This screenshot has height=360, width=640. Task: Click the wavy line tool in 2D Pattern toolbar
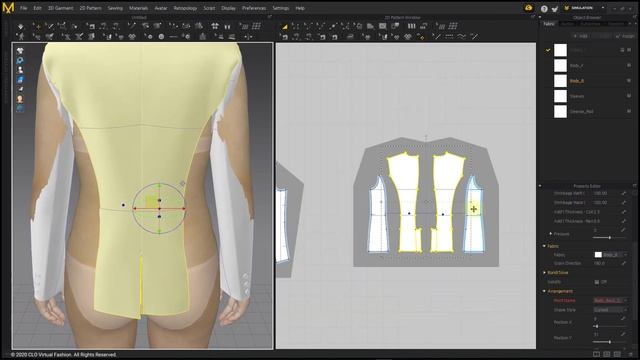click(x=461, y=37)
